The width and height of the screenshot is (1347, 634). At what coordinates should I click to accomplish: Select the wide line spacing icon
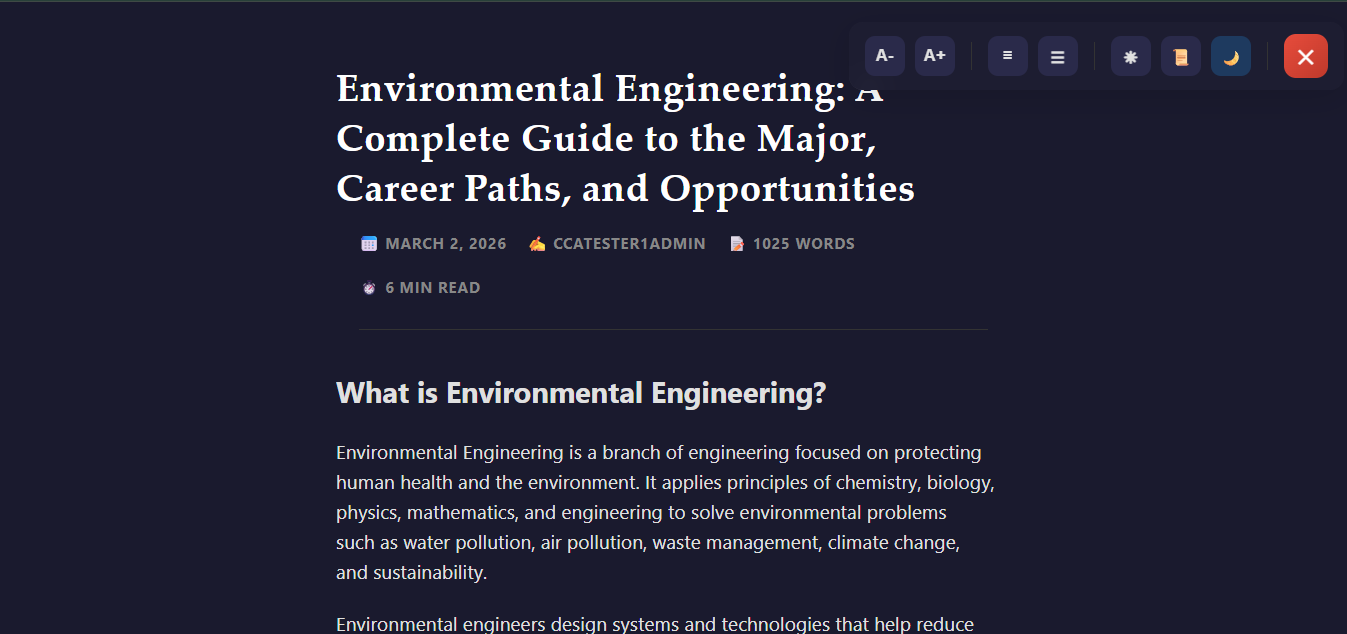click(1058, 56)
